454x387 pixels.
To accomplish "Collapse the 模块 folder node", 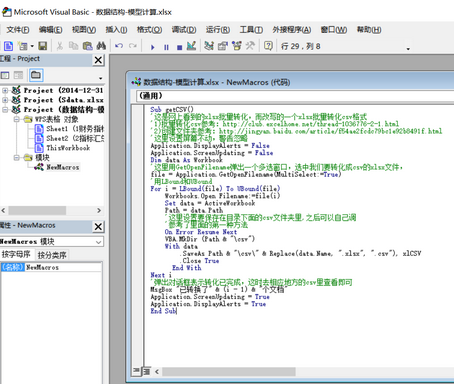I will [x=16, y=157].
